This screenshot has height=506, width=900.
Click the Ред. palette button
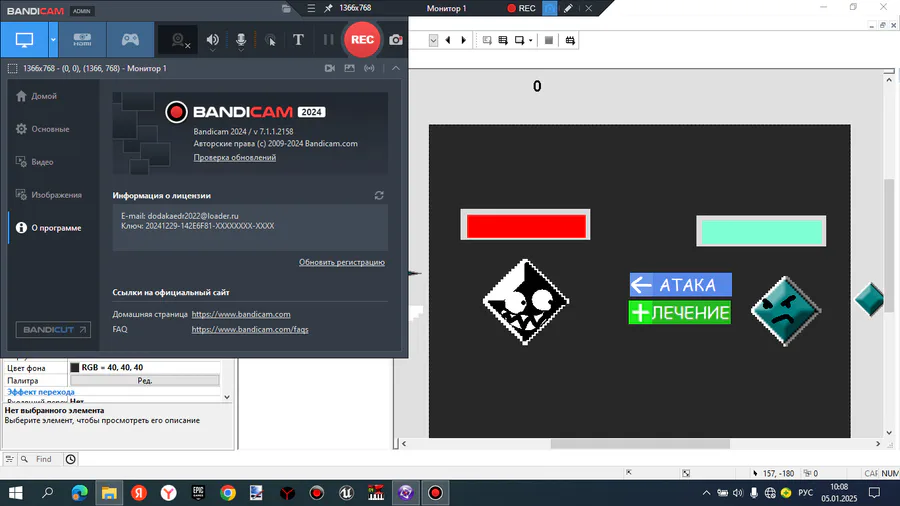[145, 380]
